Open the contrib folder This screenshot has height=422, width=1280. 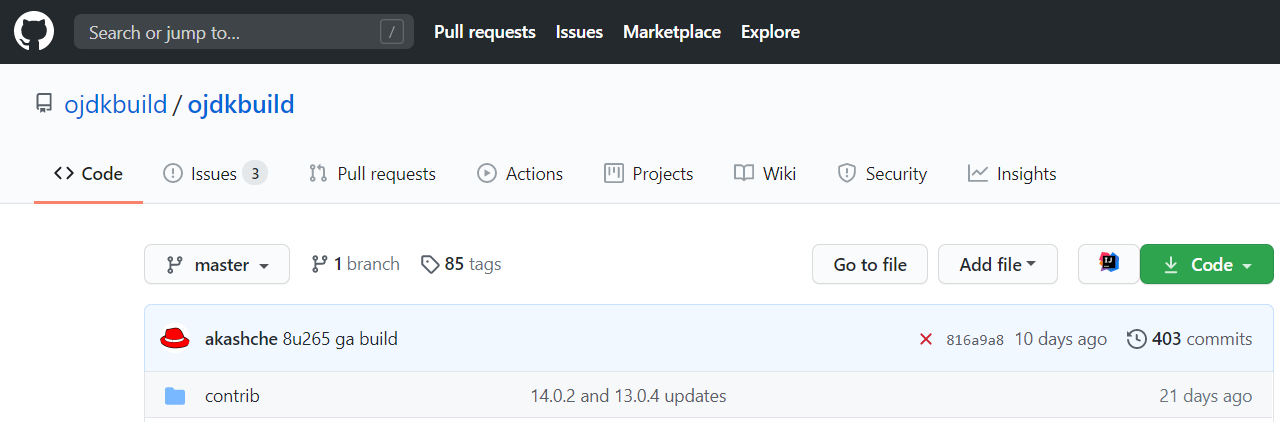point(232,396)
